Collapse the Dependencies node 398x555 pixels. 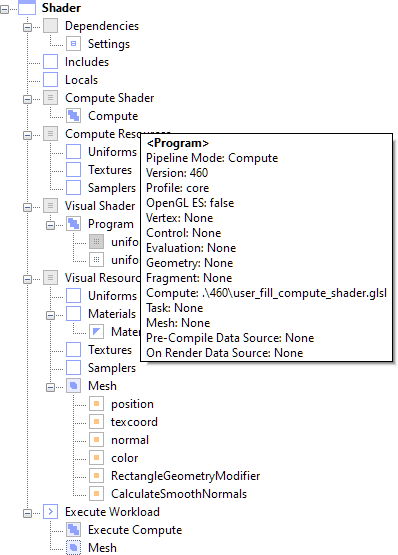point(27,27)
